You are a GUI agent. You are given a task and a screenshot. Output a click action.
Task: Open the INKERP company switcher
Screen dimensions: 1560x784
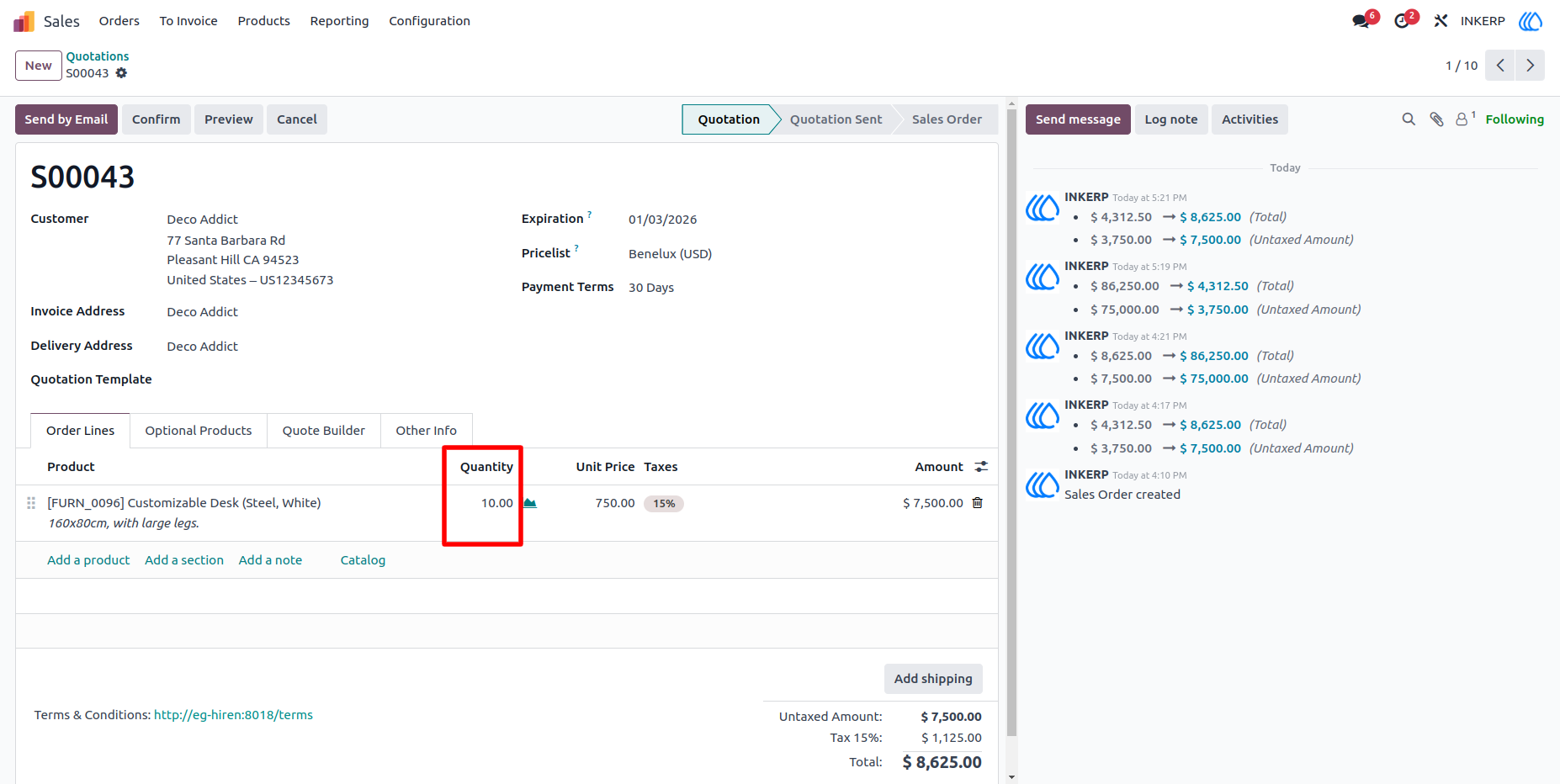(1483, 21)
